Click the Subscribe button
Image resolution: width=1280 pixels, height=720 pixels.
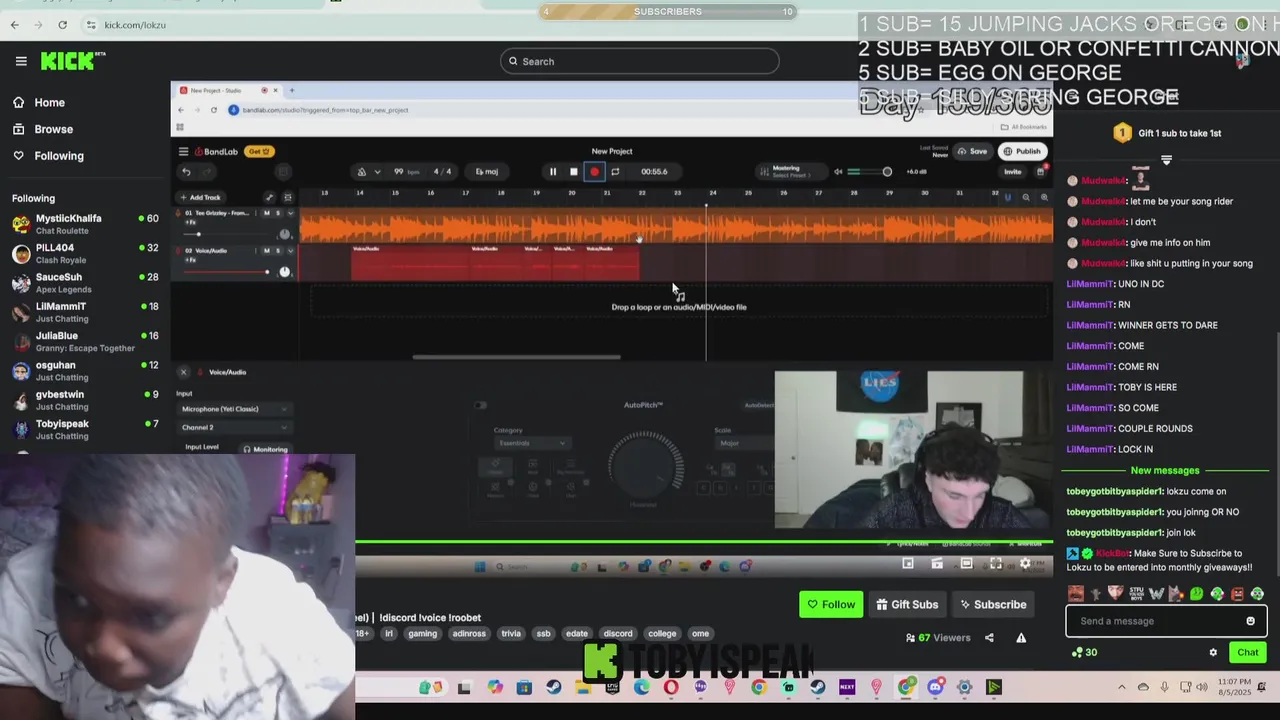click(992, 604)
